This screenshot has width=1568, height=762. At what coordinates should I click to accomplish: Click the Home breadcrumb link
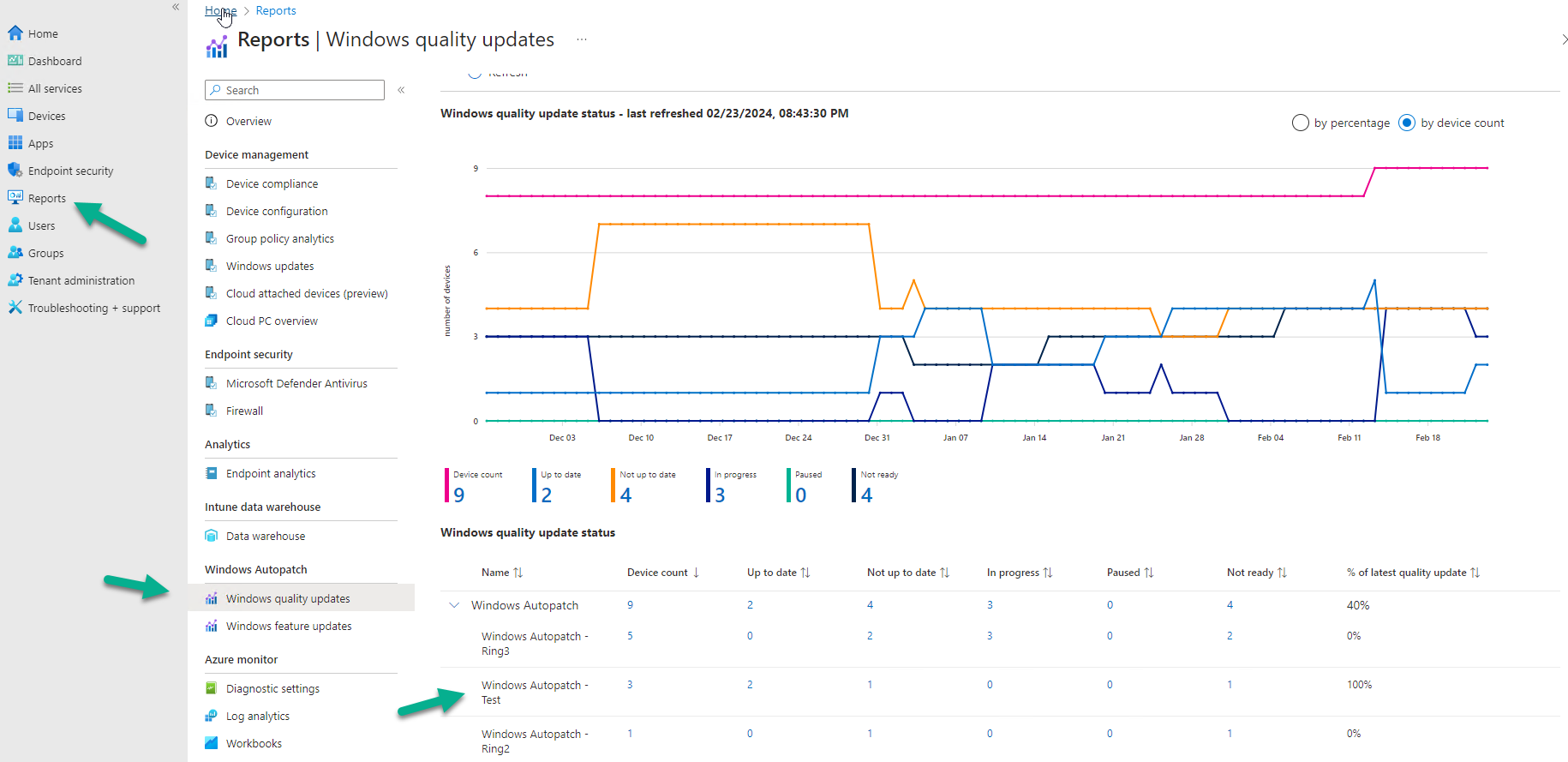click(220, 10)
